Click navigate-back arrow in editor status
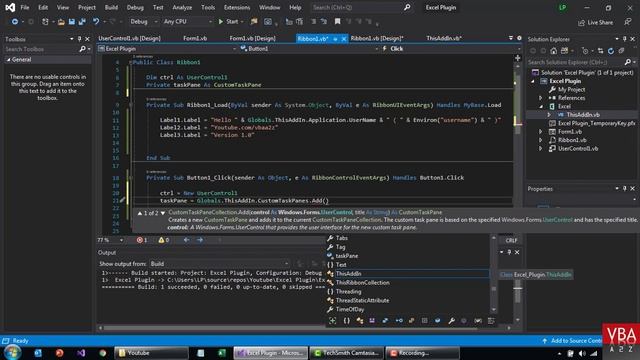This screenshot has width=640, height=360. tap(186, 240)
